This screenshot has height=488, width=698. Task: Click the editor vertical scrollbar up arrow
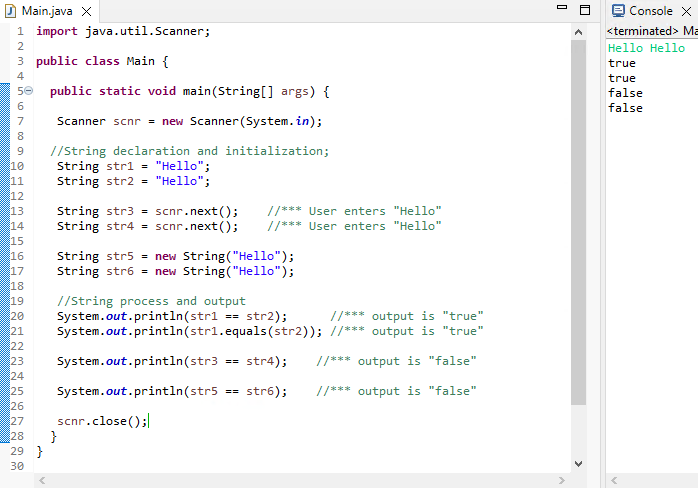[578, 32]
